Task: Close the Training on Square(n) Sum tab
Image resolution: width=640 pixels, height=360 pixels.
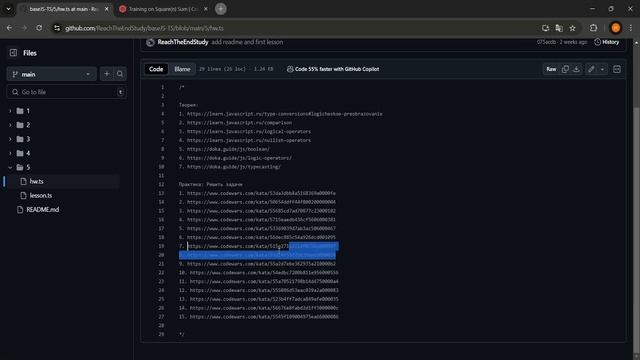Action: [x=206, y=9]
